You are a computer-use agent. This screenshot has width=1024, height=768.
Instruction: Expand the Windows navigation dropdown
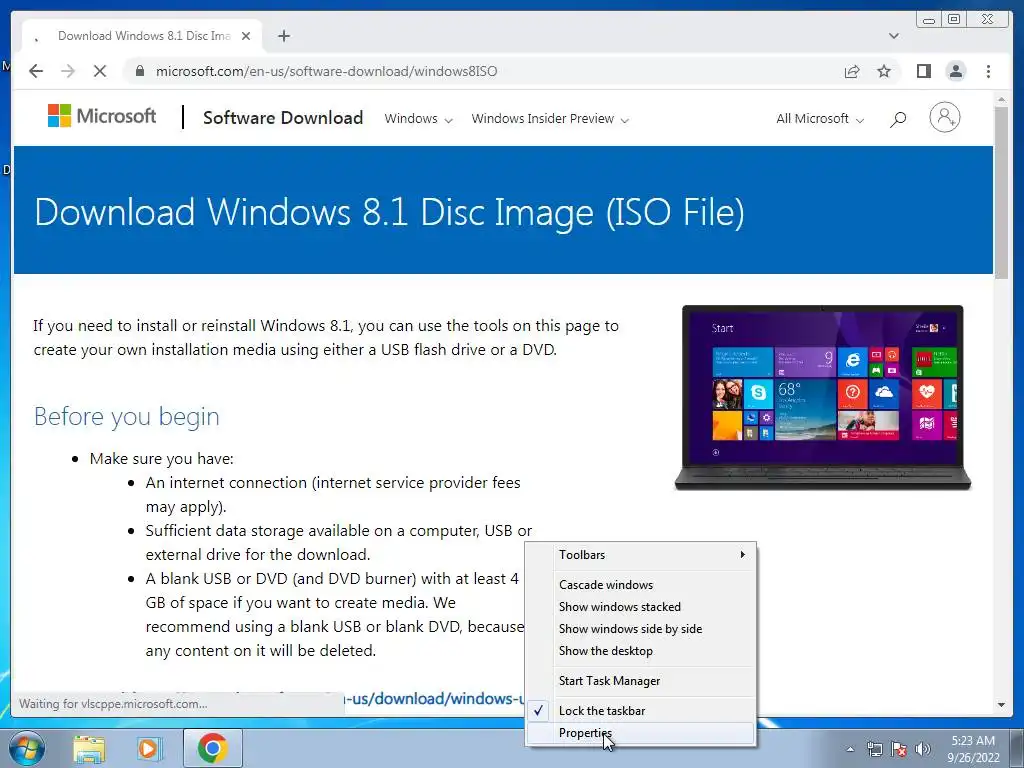(418, 119)
